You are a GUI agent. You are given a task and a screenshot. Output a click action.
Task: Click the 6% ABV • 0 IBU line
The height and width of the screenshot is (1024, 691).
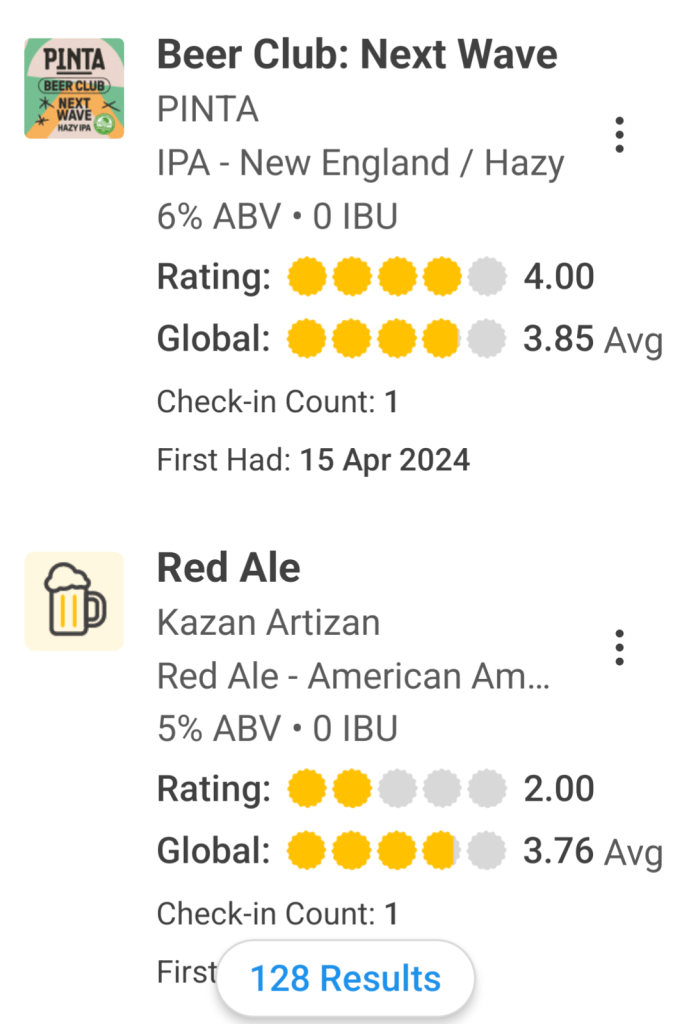[x=277, y=217]
